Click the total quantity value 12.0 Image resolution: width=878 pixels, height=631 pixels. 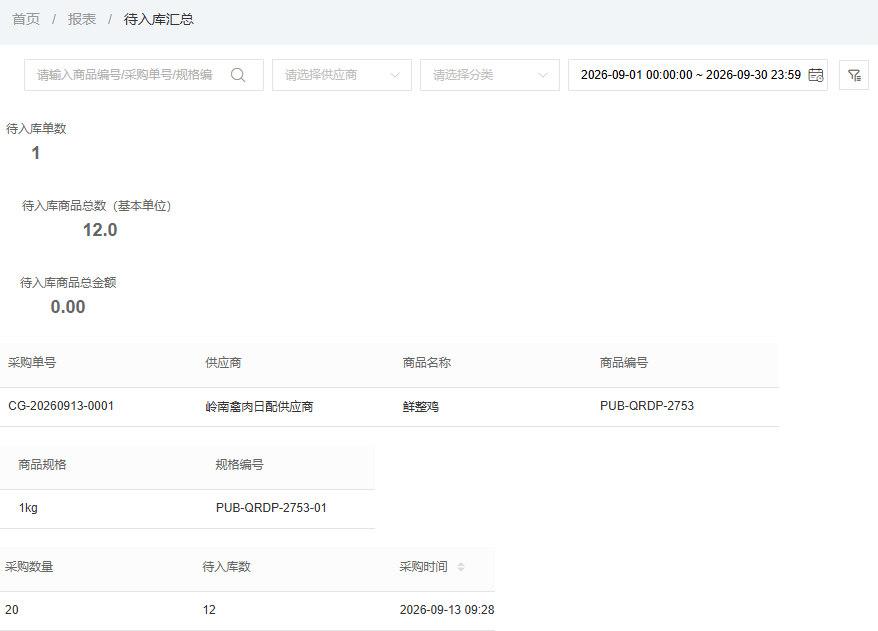pyautogui.click(x=100, y=230)
